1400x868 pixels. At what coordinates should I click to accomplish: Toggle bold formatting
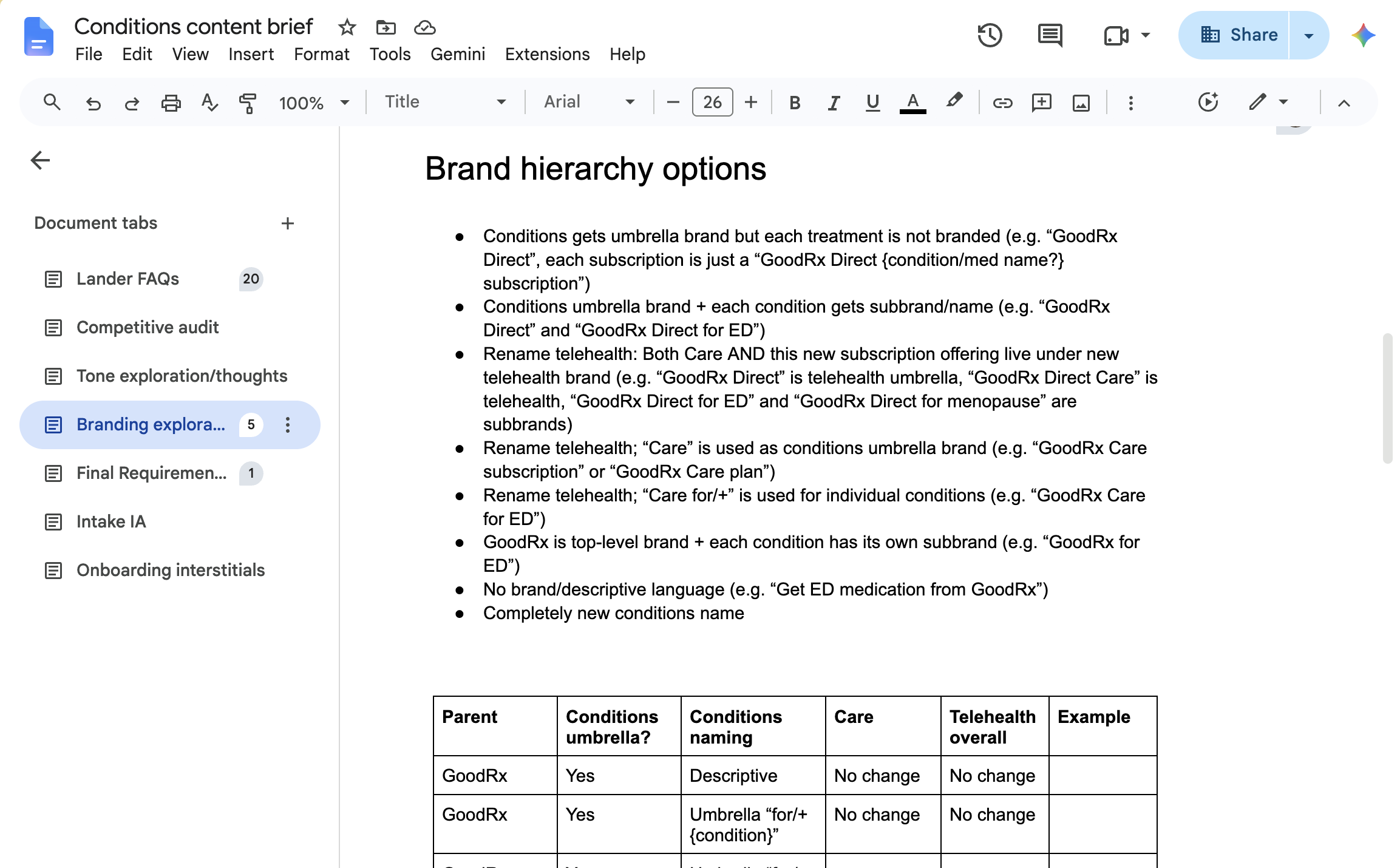tap(795, 103)
